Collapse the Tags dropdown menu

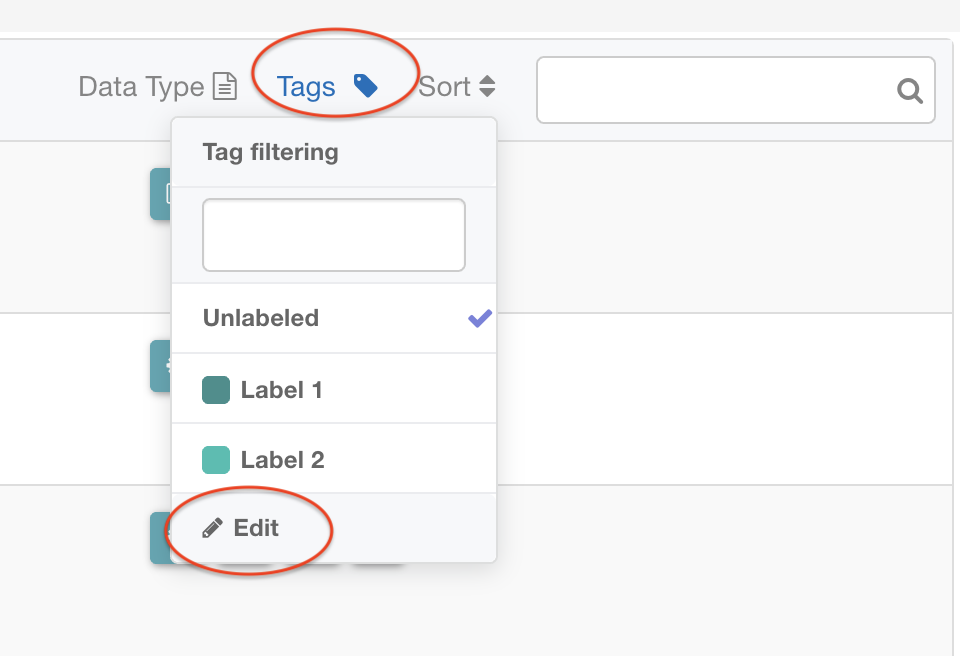(x=306, y=87)
